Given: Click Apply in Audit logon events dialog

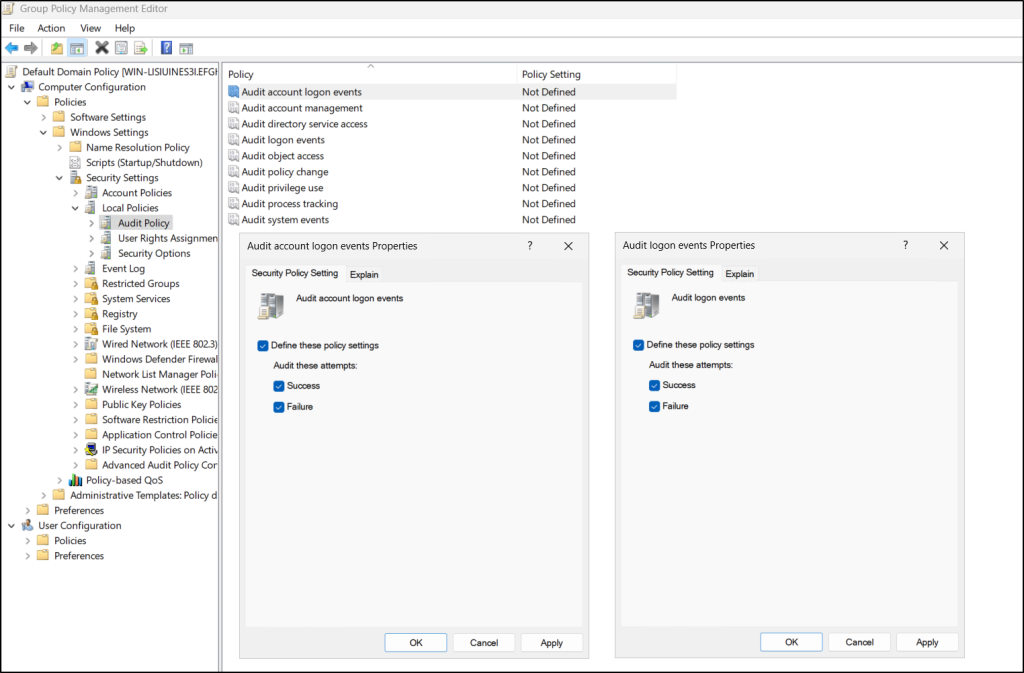Looking at the screenshot, I should 927,642.
